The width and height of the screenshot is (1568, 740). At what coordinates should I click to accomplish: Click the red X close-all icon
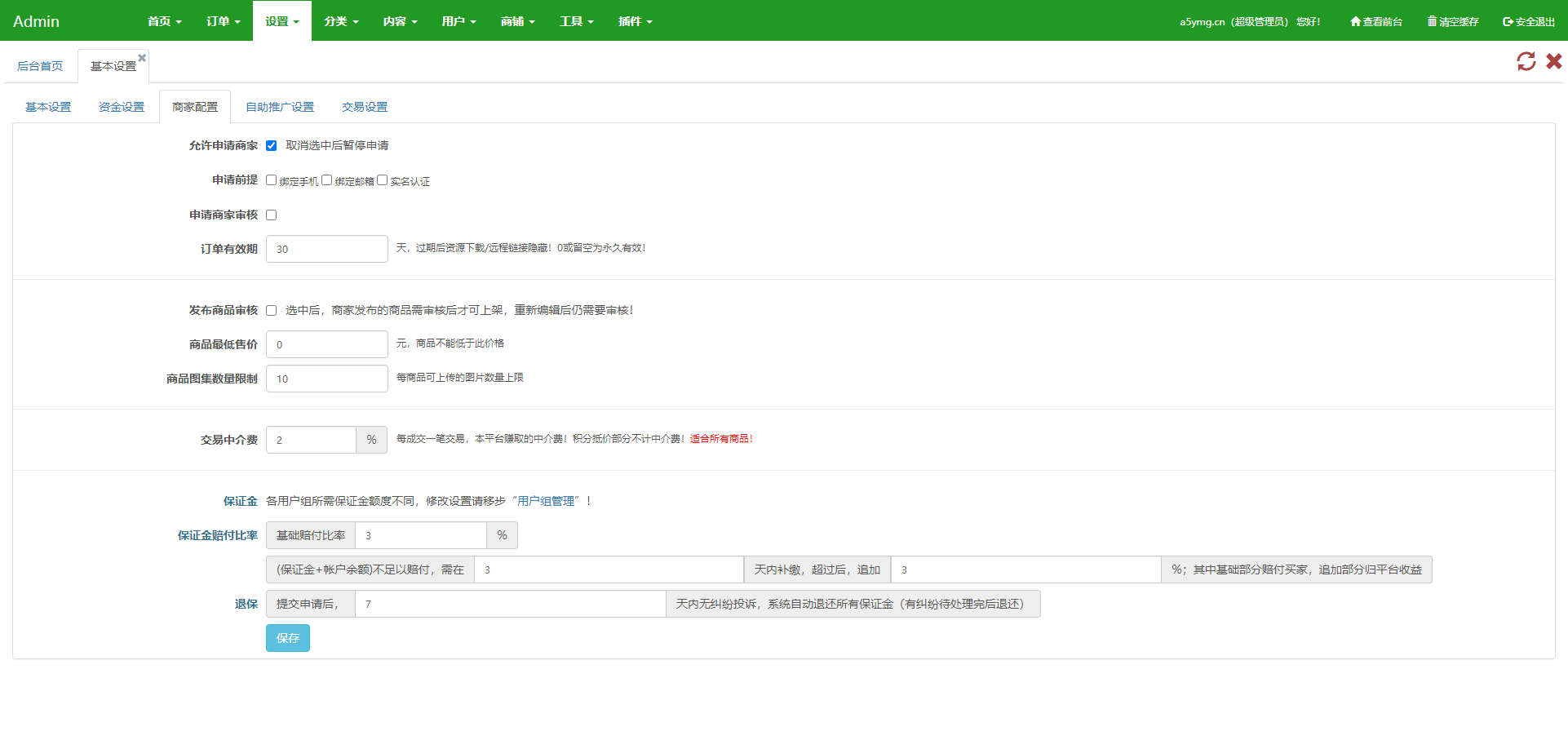tap(1554, 61)
